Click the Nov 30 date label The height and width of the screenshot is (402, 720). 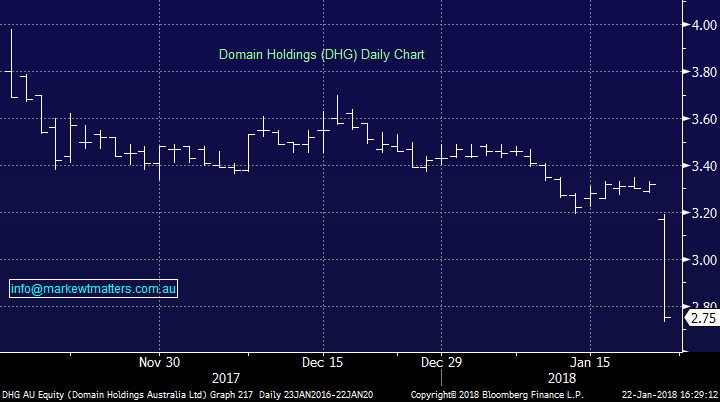tap(159, 362)
